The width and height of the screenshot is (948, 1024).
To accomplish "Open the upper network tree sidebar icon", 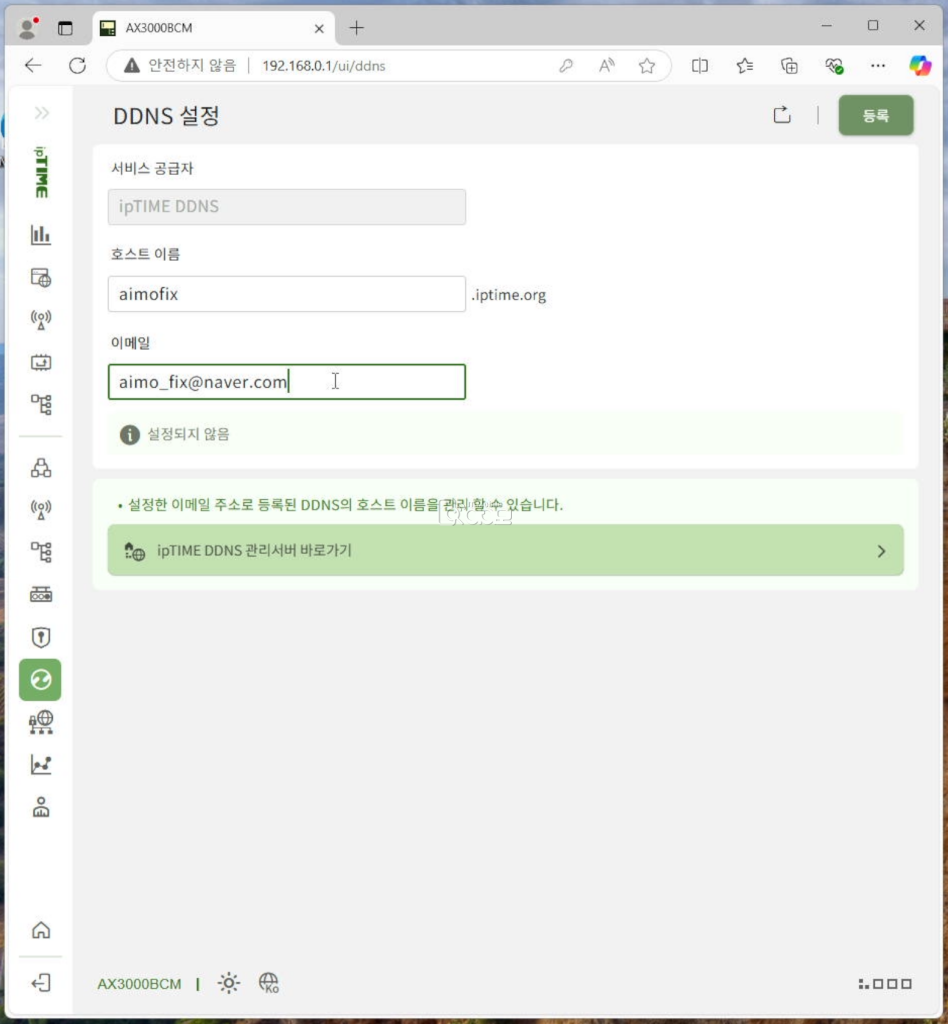I will pyautogui.click(x=41, y=405).
